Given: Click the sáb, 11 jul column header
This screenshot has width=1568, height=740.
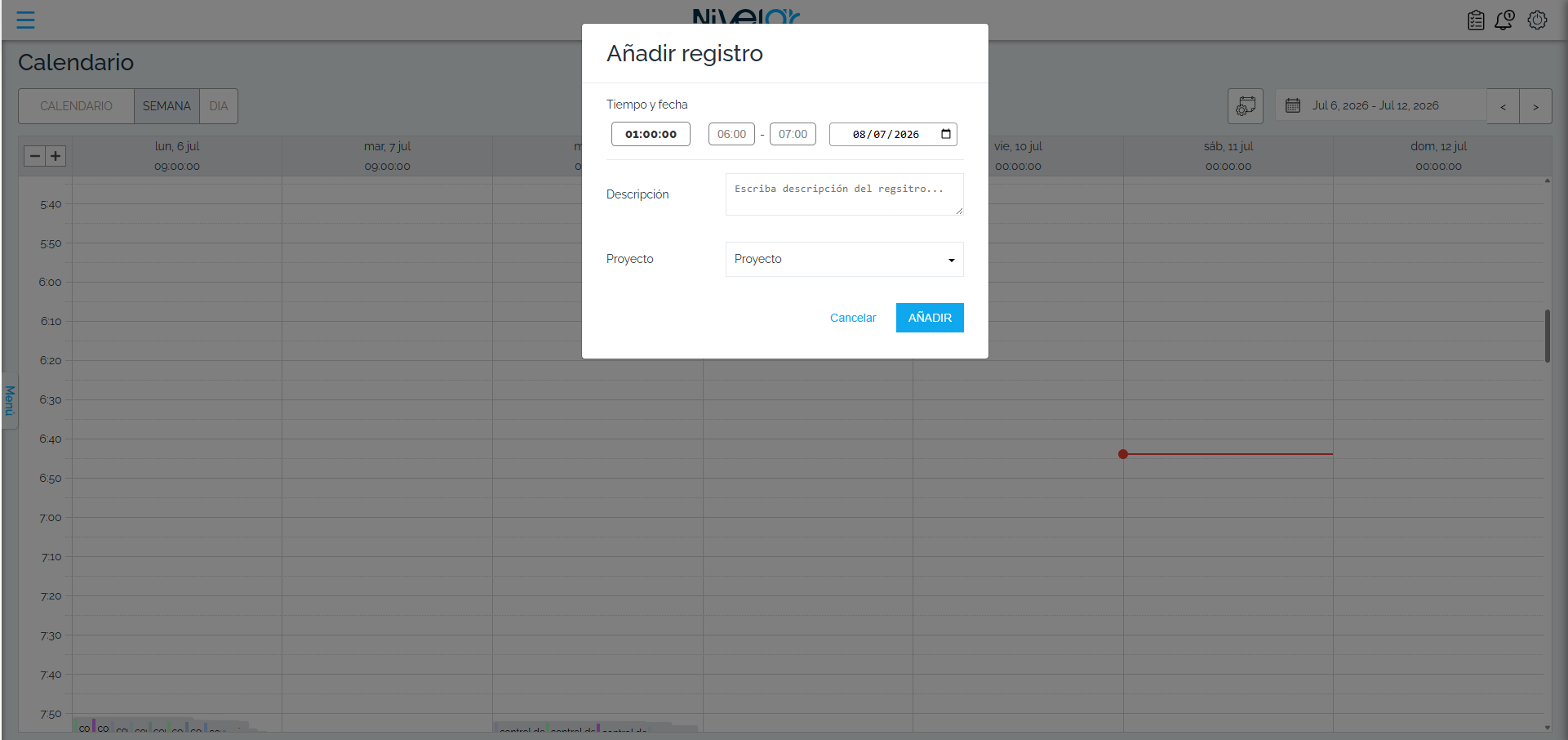Looking at the screenshot, I should click(1228, 155).
